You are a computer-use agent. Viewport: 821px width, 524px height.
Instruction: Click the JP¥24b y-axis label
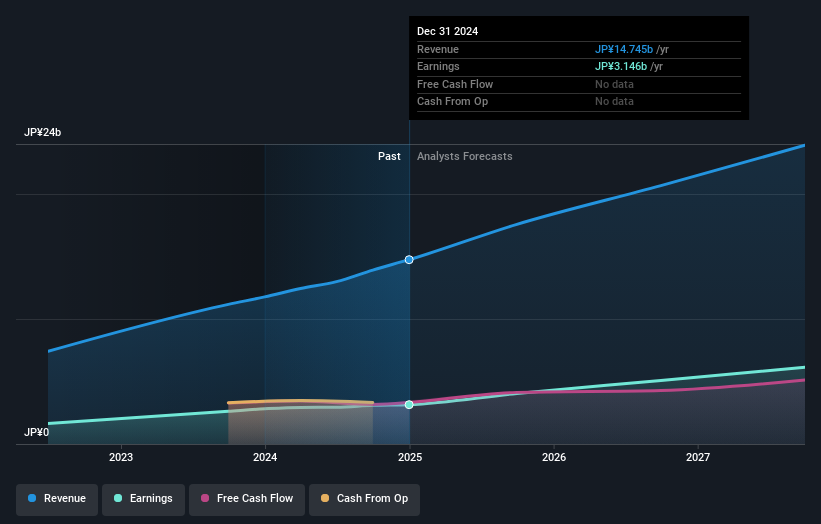pos(42,132)
